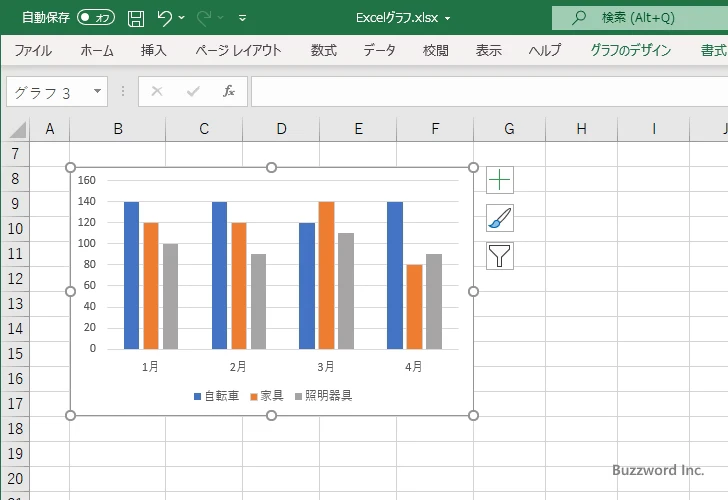728x500 pixels.
Task: Click the Select All corner triangle
Action: click(15, 129)
